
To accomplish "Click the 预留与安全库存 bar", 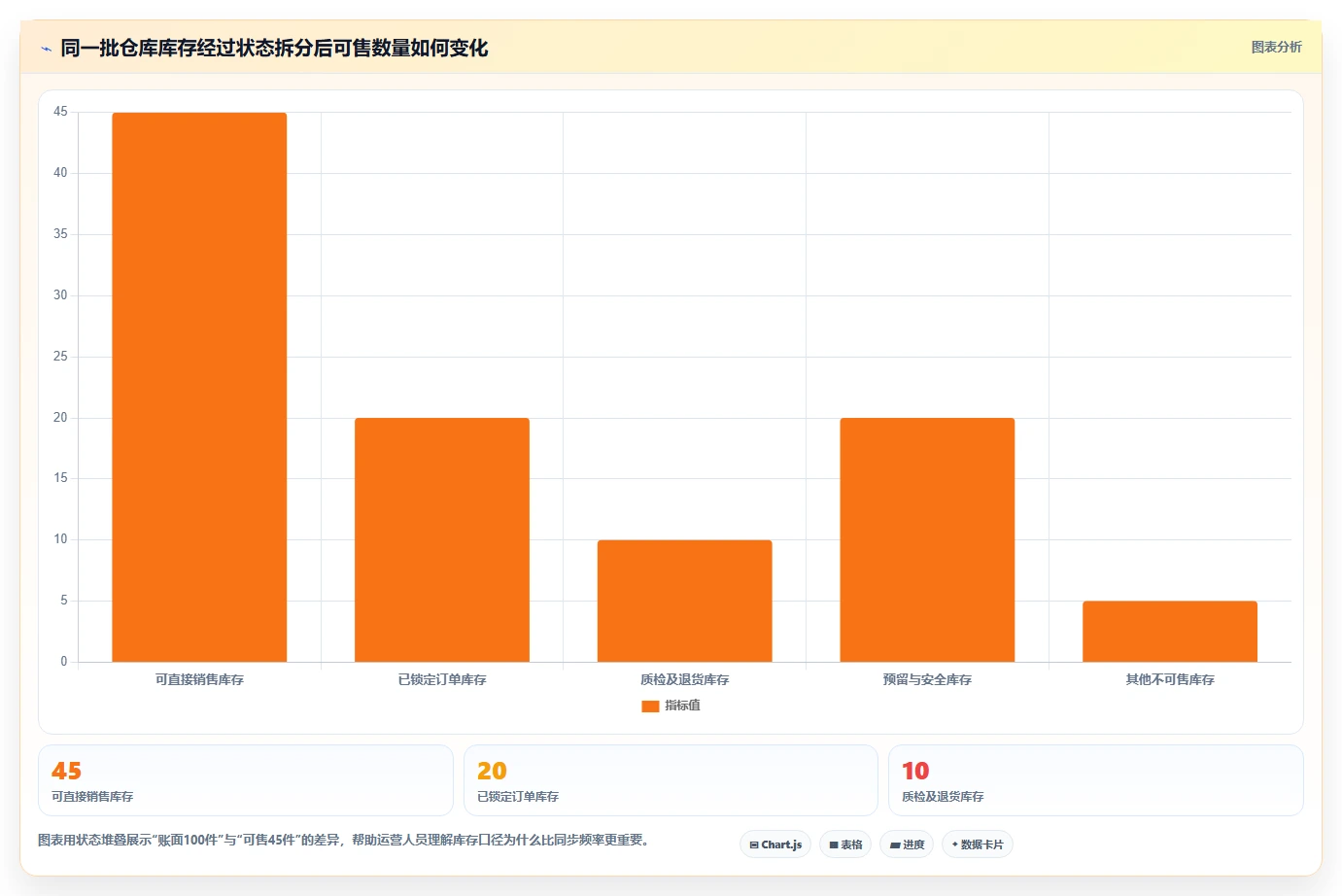I will [927, 539].
